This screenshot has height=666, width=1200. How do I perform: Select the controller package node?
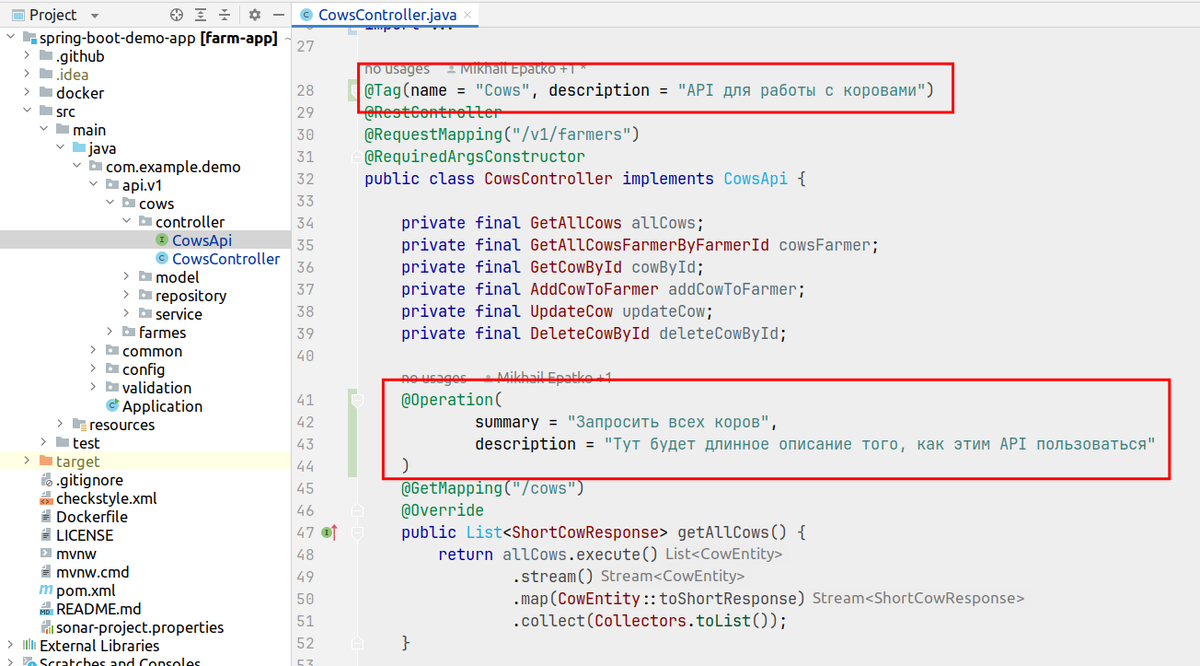click(190, 222)
